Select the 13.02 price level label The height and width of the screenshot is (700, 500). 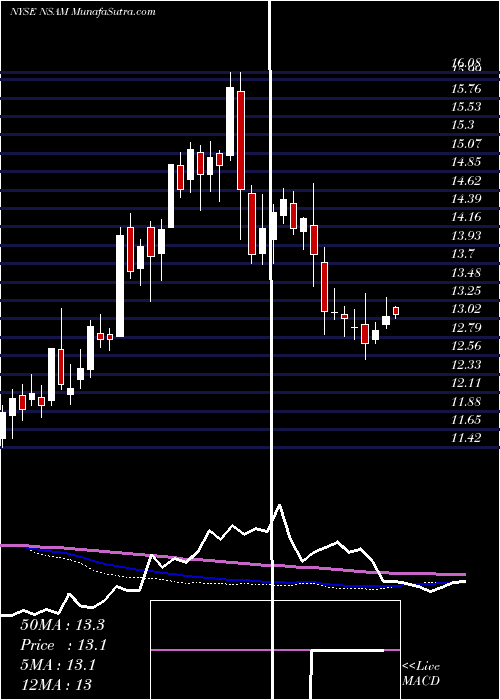[x=467, y=309]
